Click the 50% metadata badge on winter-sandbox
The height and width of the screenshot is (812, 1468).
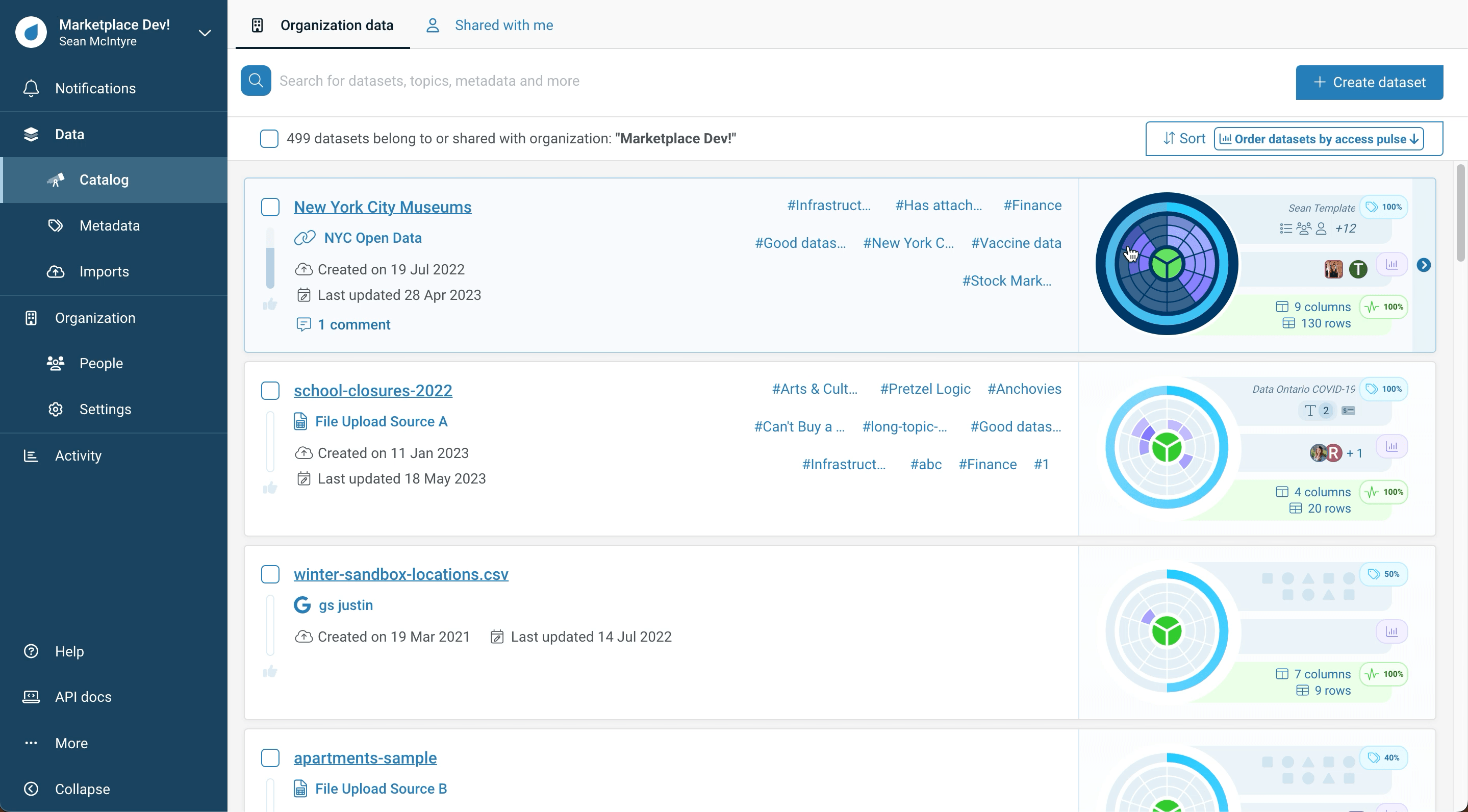pos(1384,574)
